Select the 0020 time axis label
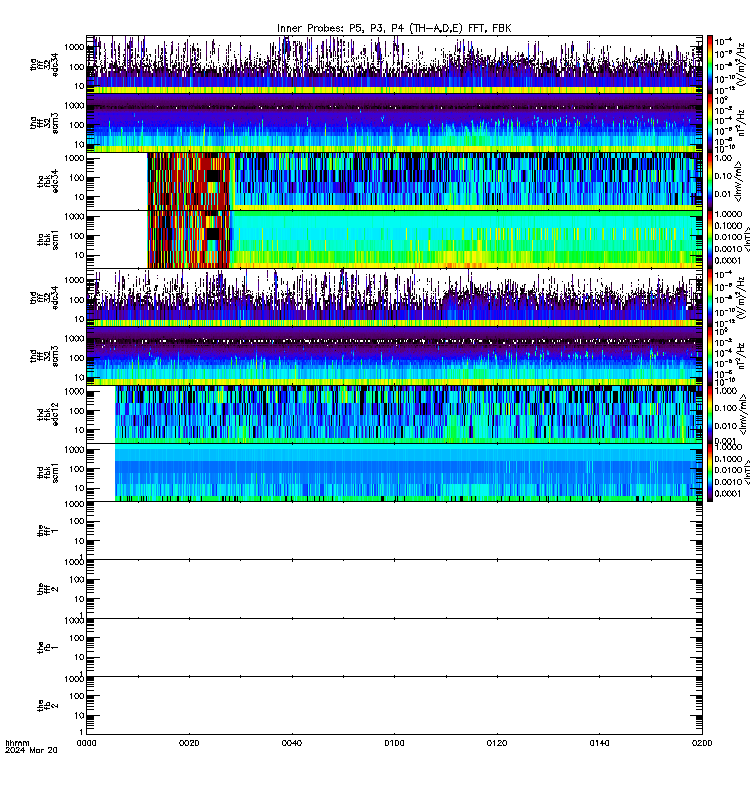 click(189, 743)
